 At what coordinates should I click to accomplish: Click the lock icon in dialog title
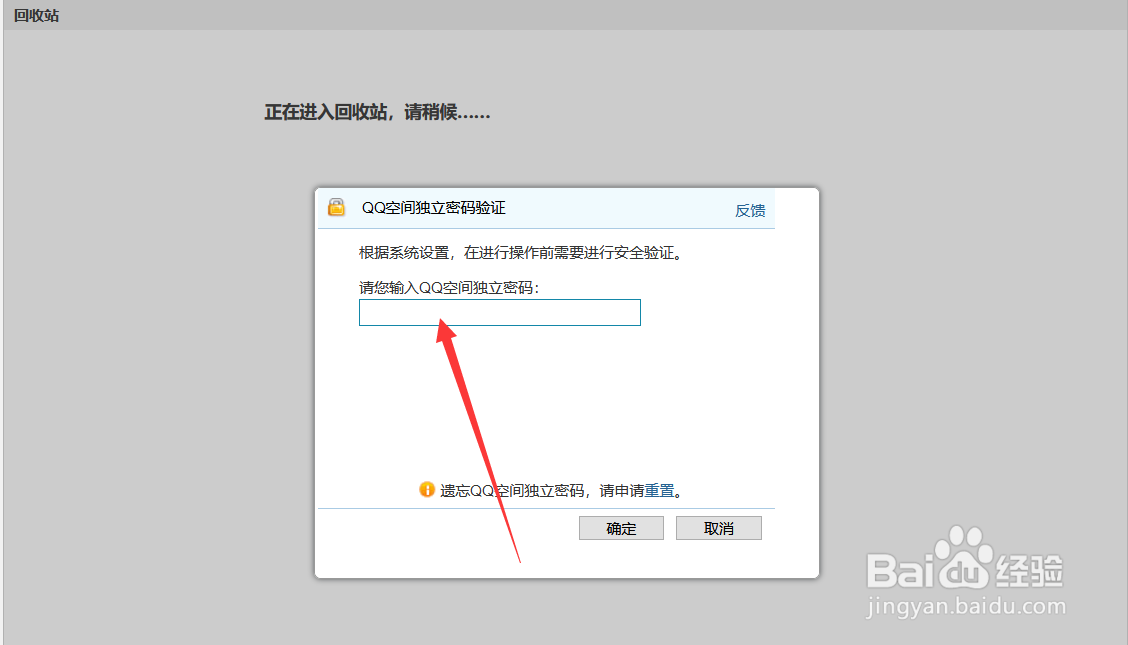click(x=336, y=207)
